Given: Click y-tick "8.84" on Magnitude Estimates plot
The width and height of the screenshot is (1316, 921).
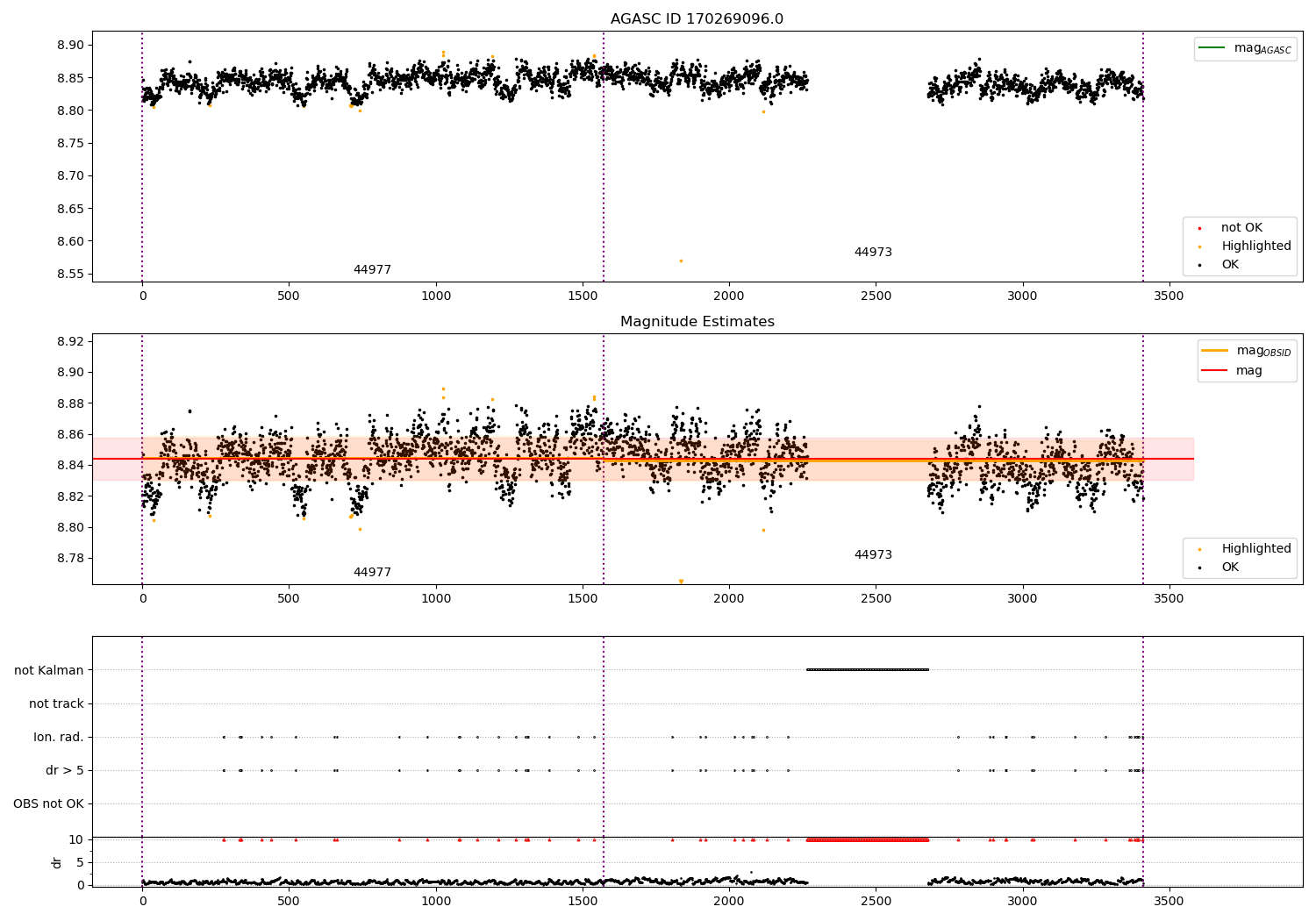Looking at the screenshot, I should click(71, 466).
